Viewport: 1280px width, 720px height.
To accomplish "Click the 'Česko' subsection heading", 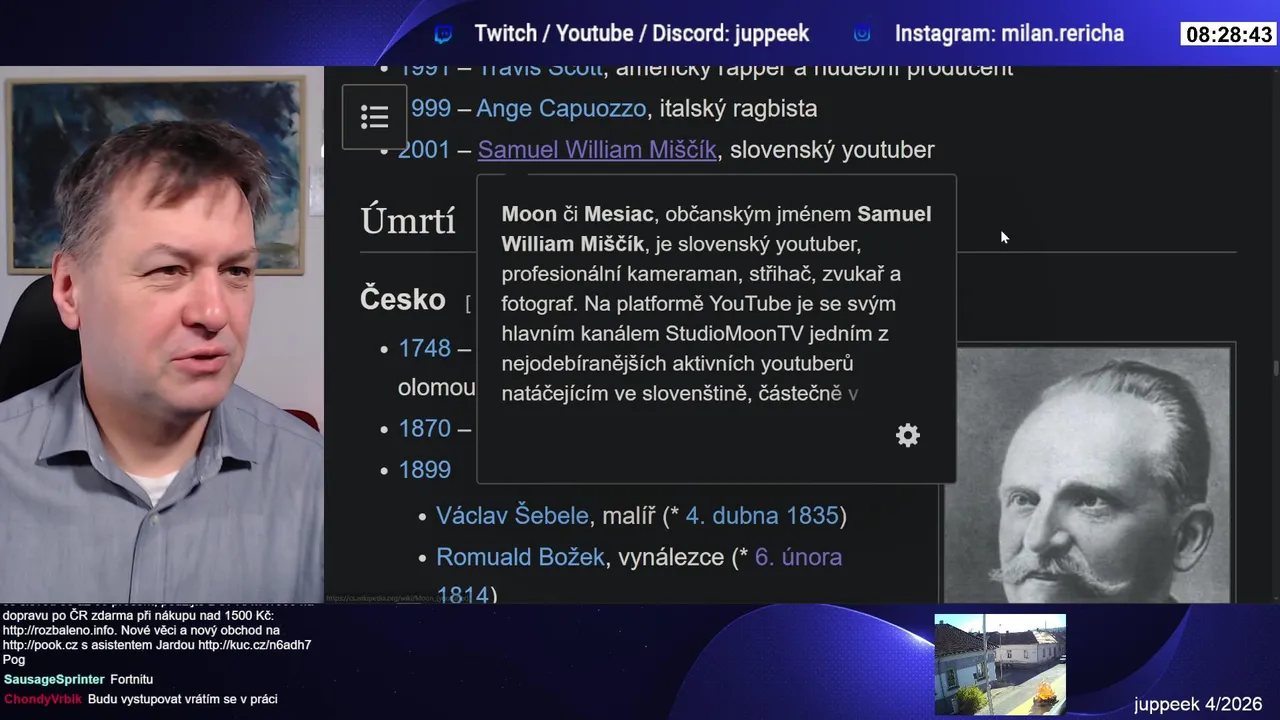I will (402, 299).
